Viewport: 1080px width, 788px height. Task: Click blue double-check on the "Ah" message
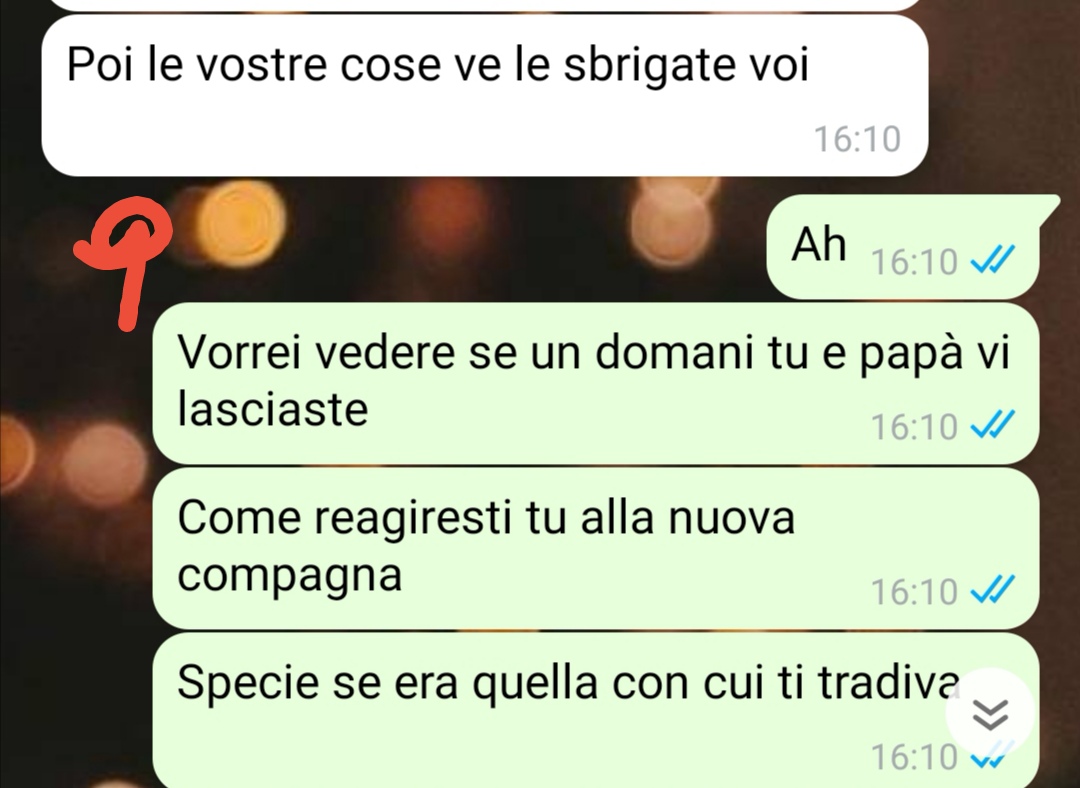[993, 261]
